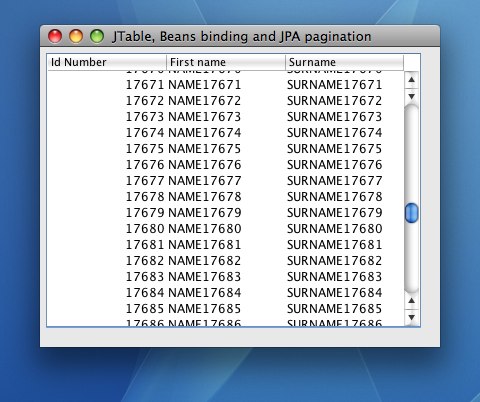Select the id cell 17672
The width and height of the screenshot is (480, 402).
click(x=107, y=101)
